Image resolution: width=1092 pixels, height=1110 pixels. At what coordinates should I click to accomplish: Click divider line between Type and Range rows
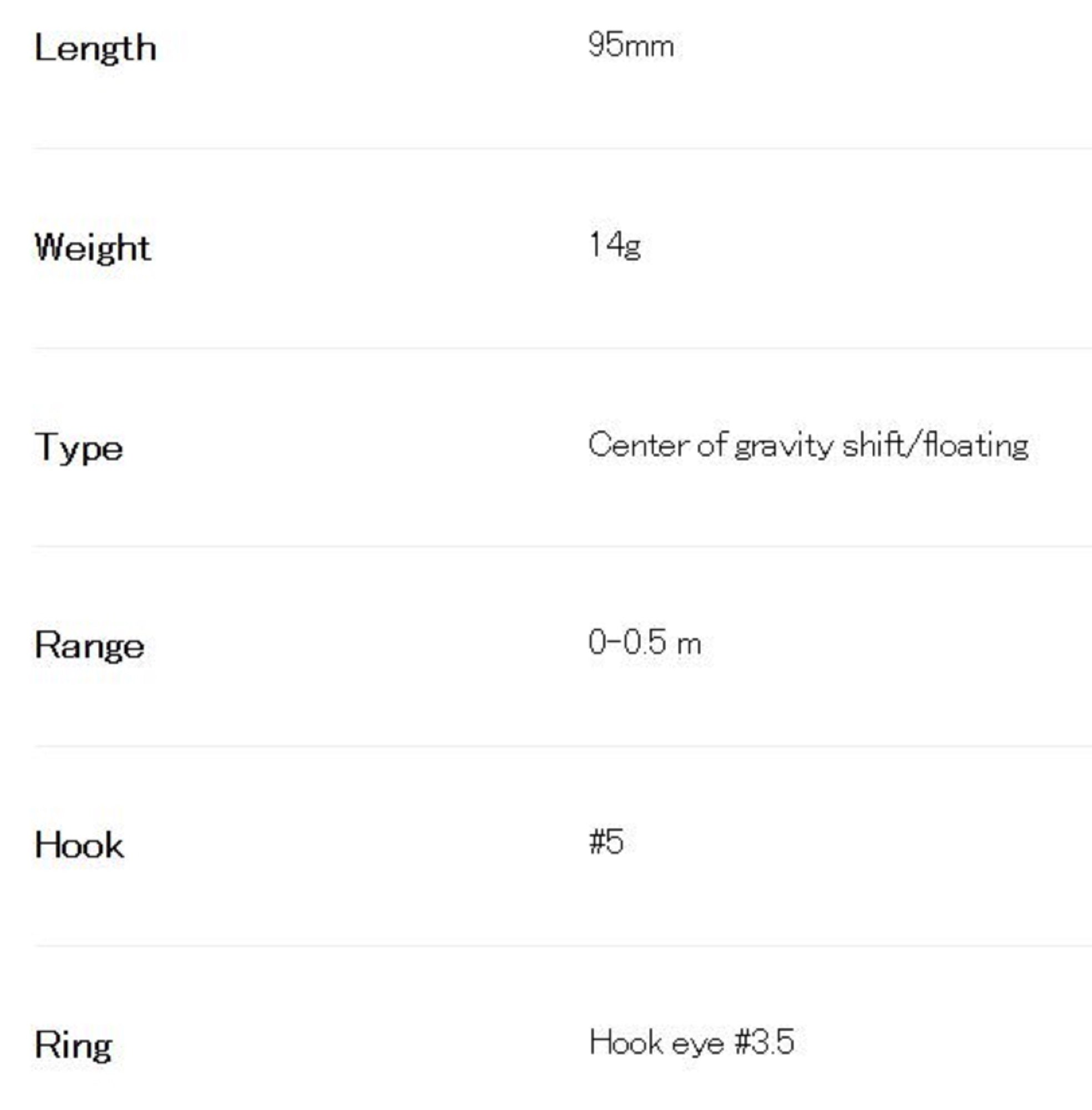(x=562, y=547)
